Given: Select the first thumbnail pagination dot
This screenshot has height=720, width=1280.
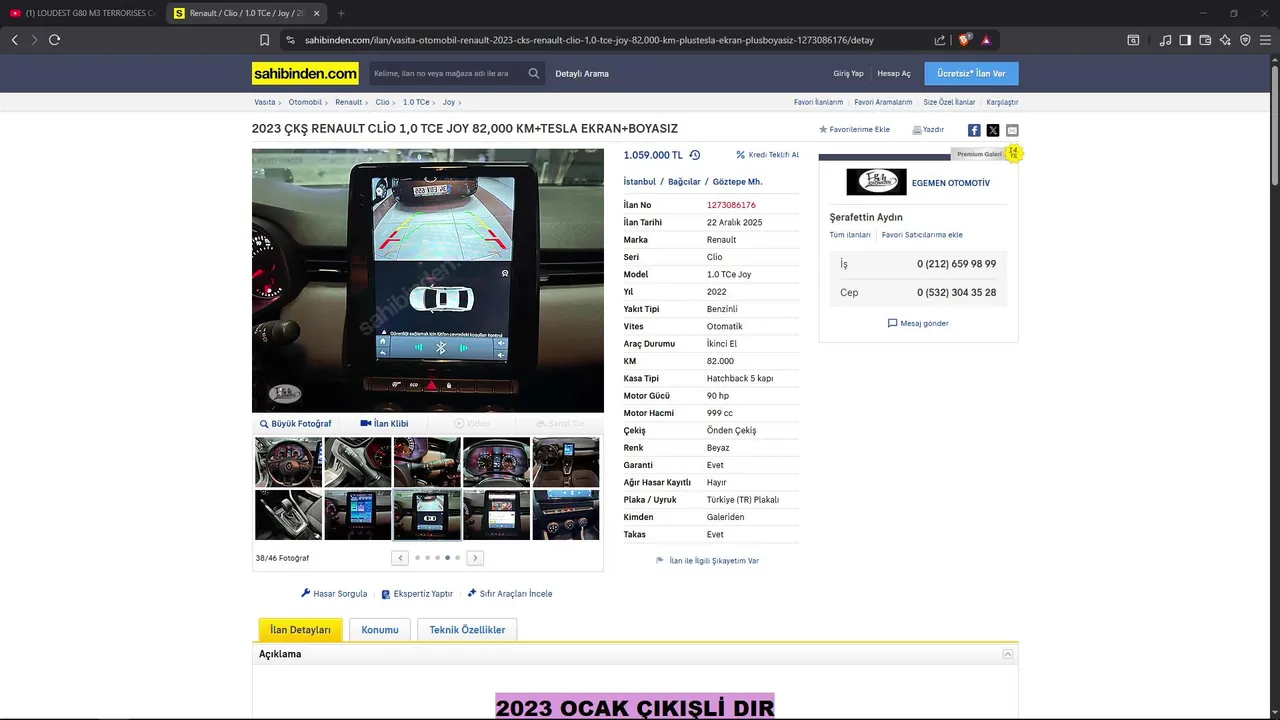Looking at the screenshot, I should (x=417, y=558).
